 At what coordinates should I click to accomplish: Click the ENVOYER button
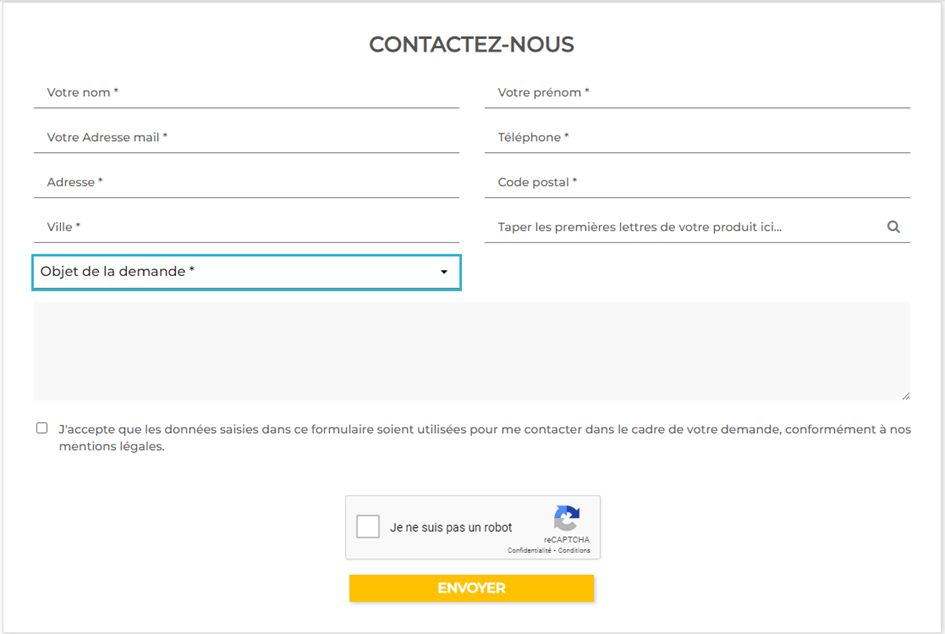click(471, 588)
